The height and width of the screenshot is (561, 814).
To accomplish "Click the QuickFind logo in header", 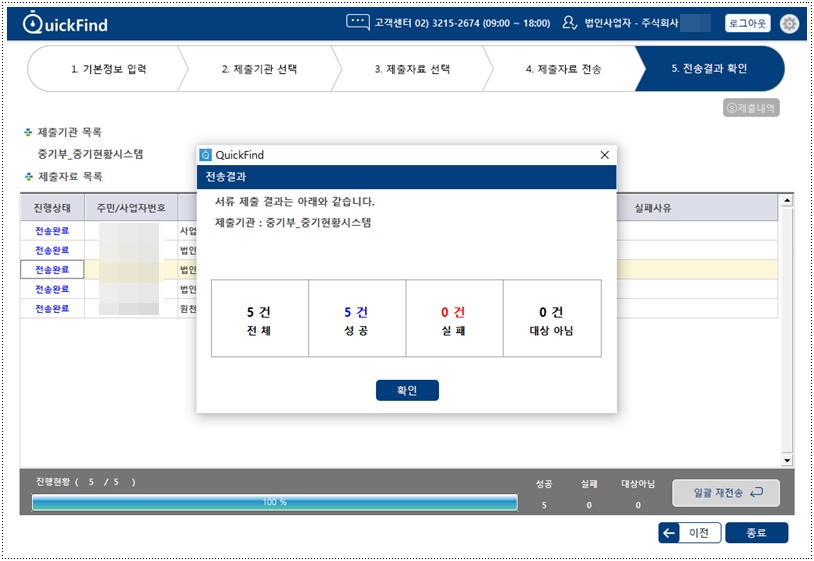I will [x=65, y=23].
